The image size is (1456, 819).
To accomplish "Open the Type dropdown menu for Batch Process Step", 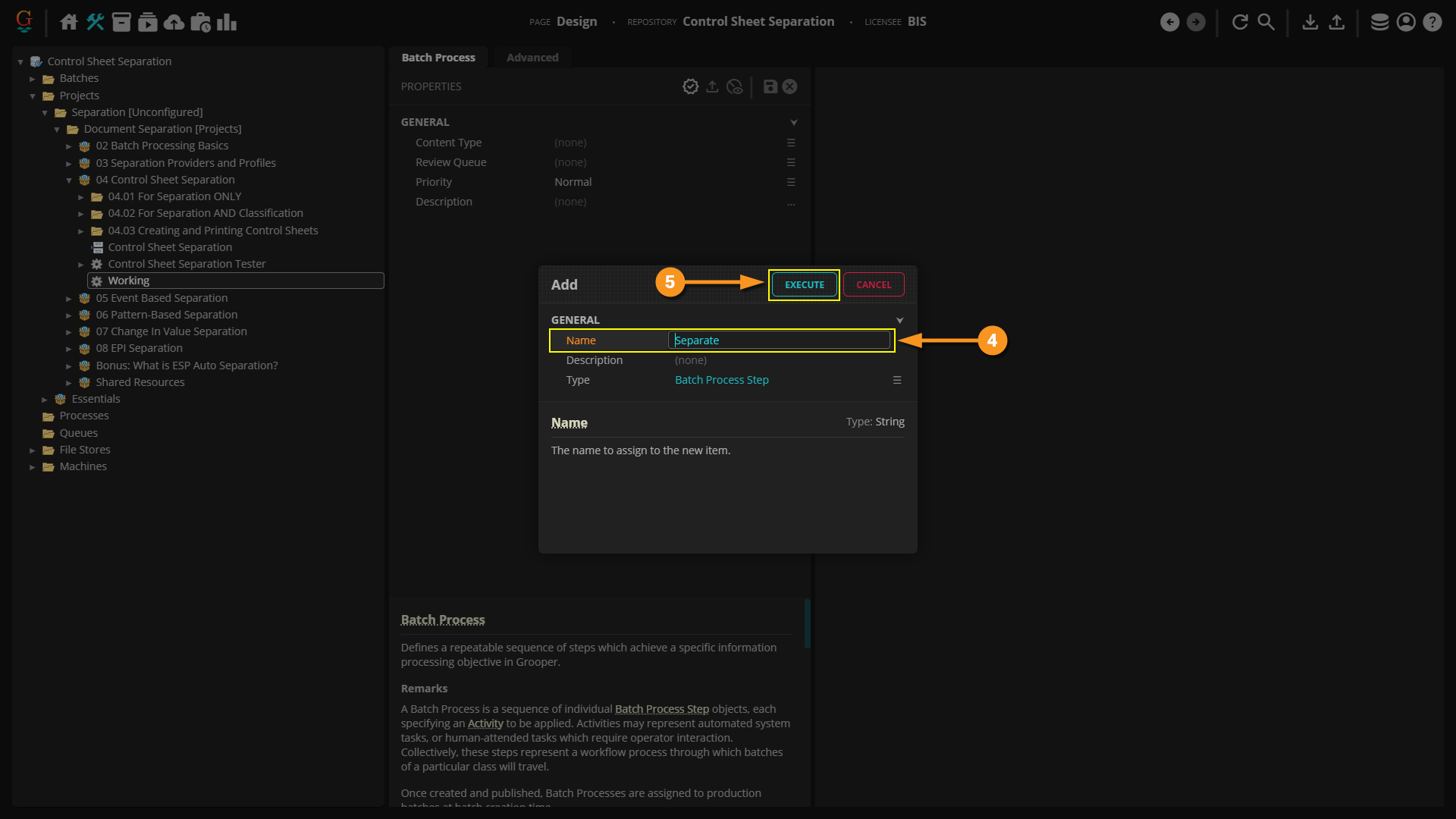I will tap(897, 380).
